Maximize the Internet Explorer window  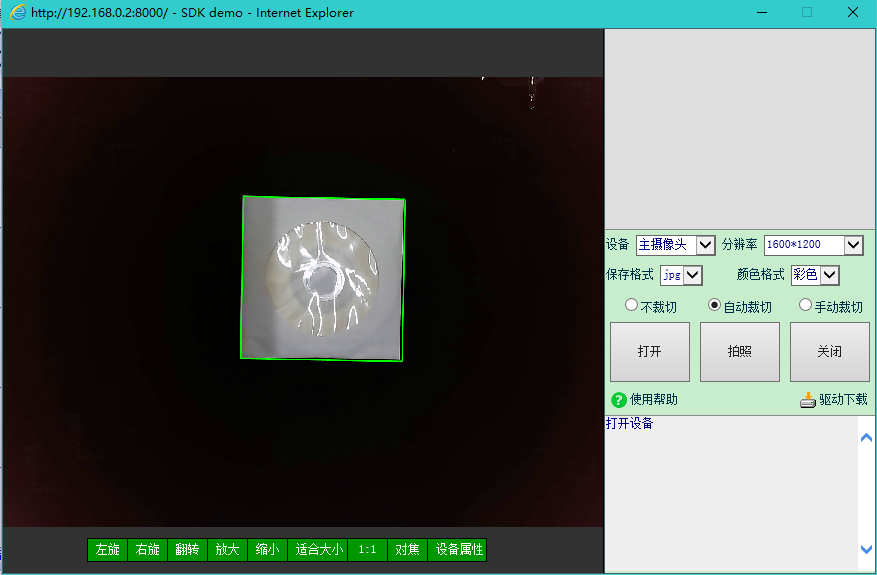click(x=807, y=12)
